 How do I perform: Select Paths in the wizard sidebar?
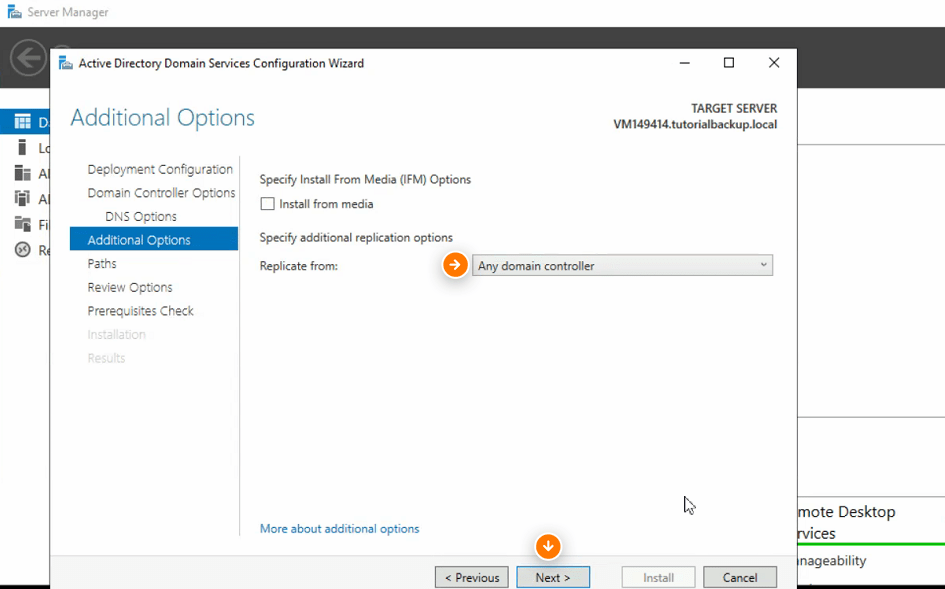click(101, 263)
